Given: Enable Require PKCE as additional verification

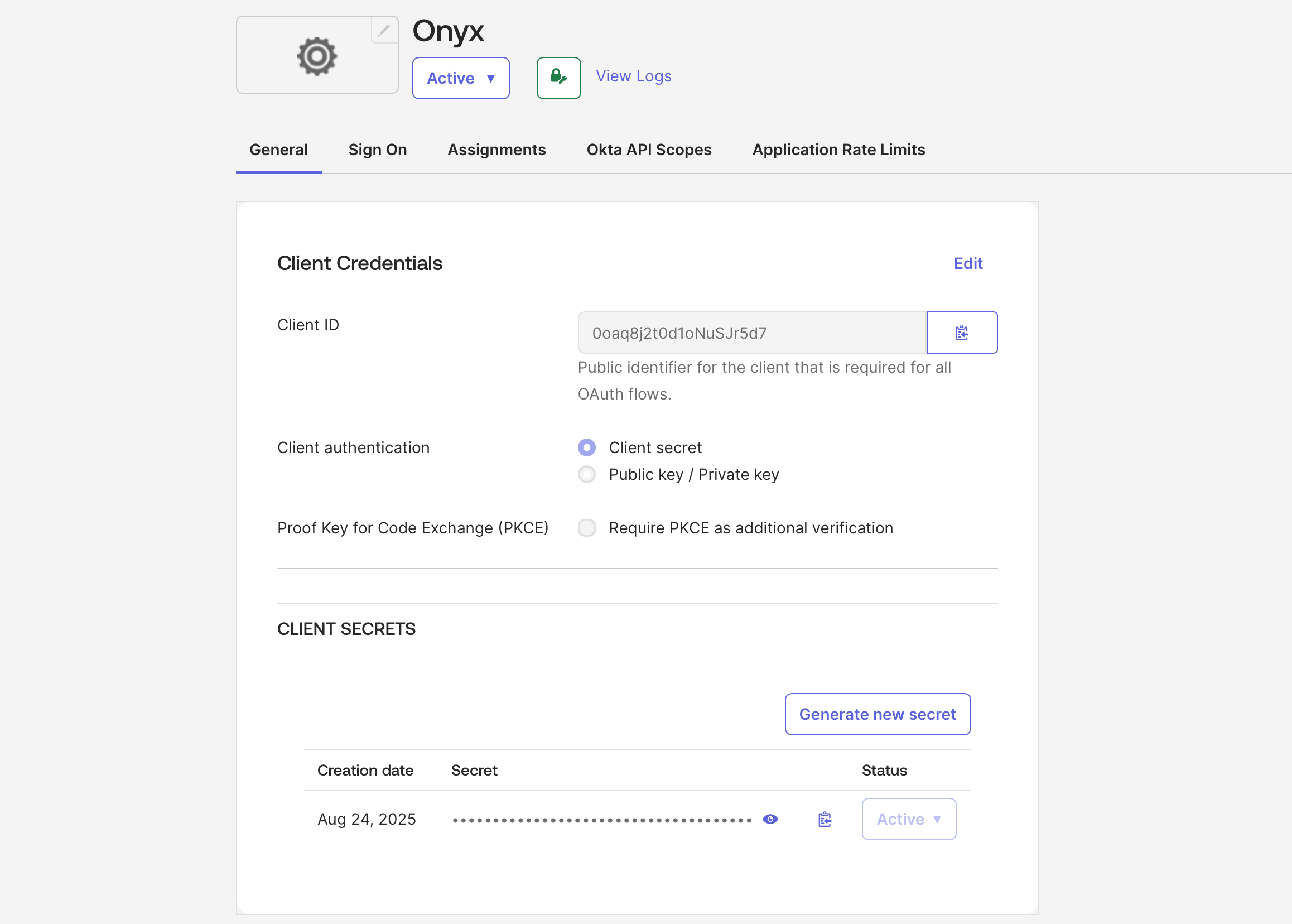Looking at the screenshot, I should (x=586, y=528).
